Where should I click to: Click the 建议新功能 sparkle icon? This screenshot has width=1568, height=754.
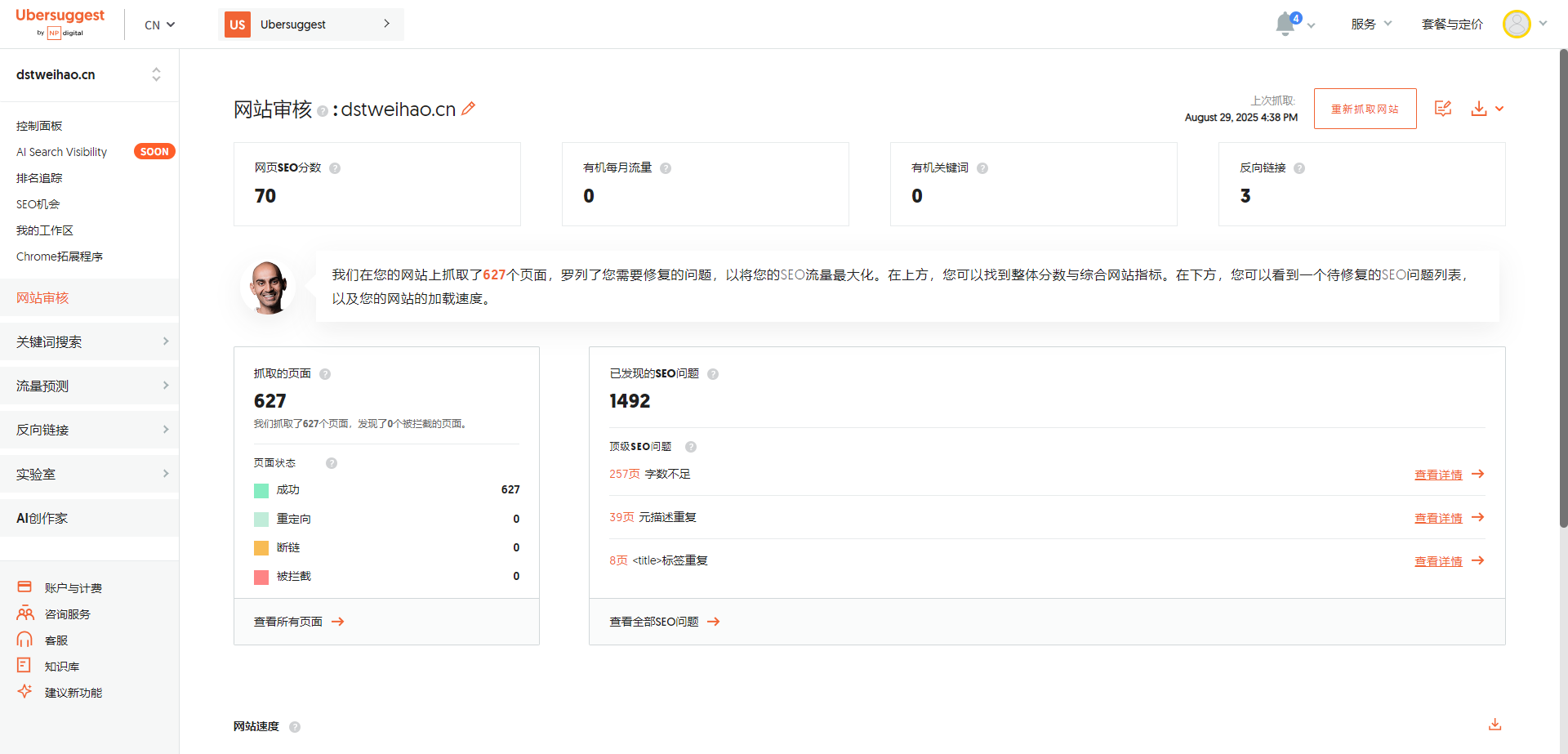25,691
